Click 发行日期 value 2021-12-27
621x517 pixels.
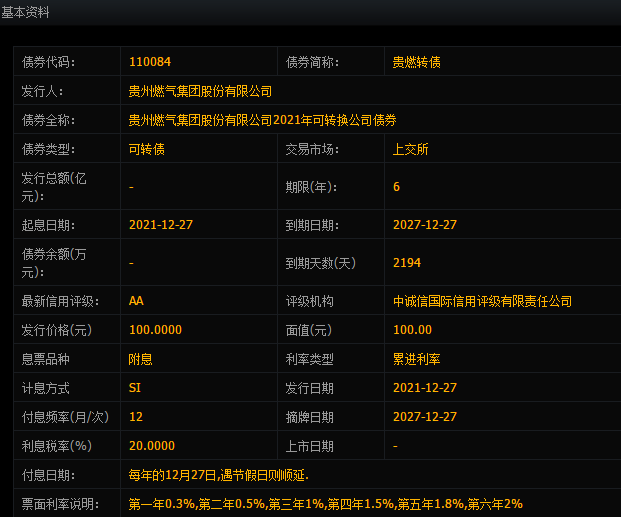pos(425,387)
